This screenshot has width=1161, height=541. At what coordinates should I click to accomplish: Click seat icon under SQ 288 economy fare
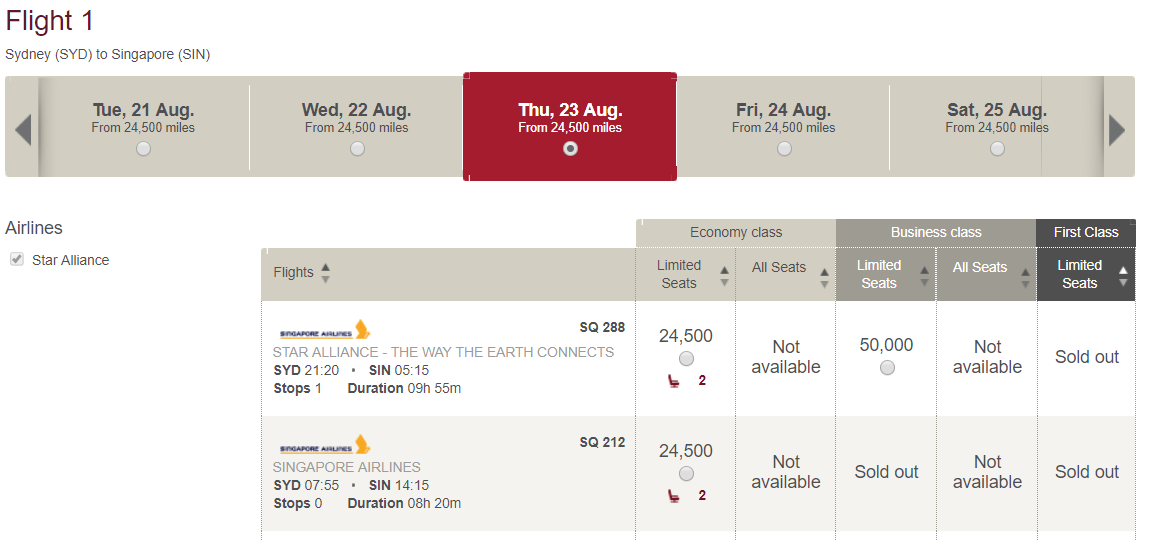pyautogui.click(x=674, y=382)
